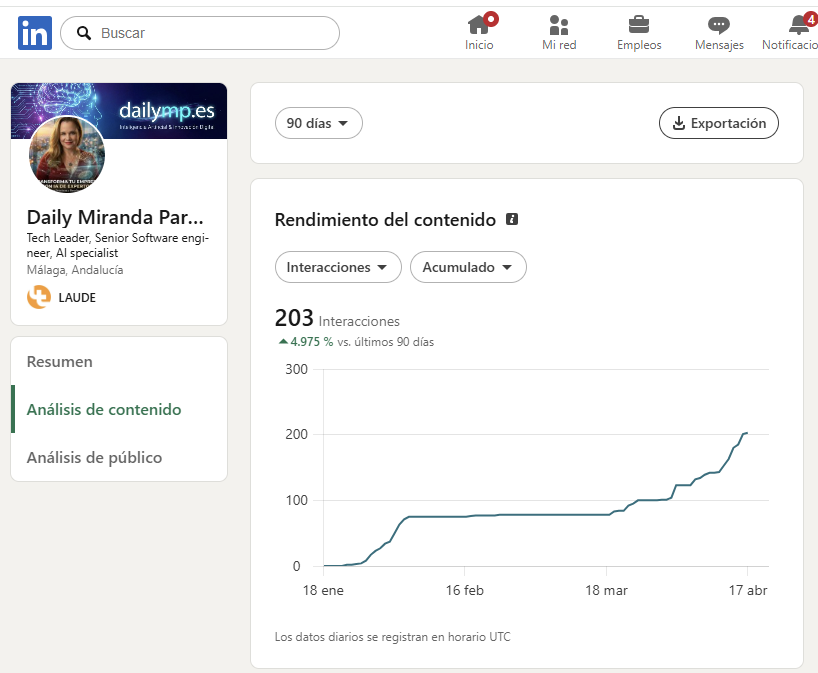This screenshot has height=673, width=818.
Task: Open the Acumulado view dropdown
Action: (x=468, y=267)
